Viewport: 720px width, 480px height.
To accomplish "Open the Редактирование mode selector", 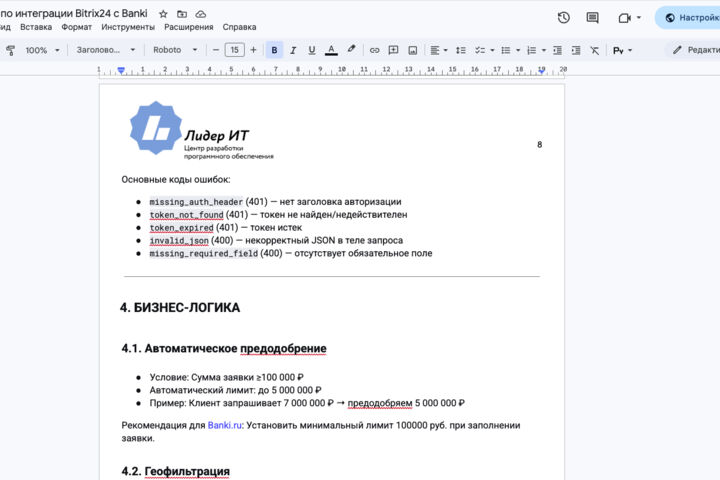I will click(x=694, y=50).
